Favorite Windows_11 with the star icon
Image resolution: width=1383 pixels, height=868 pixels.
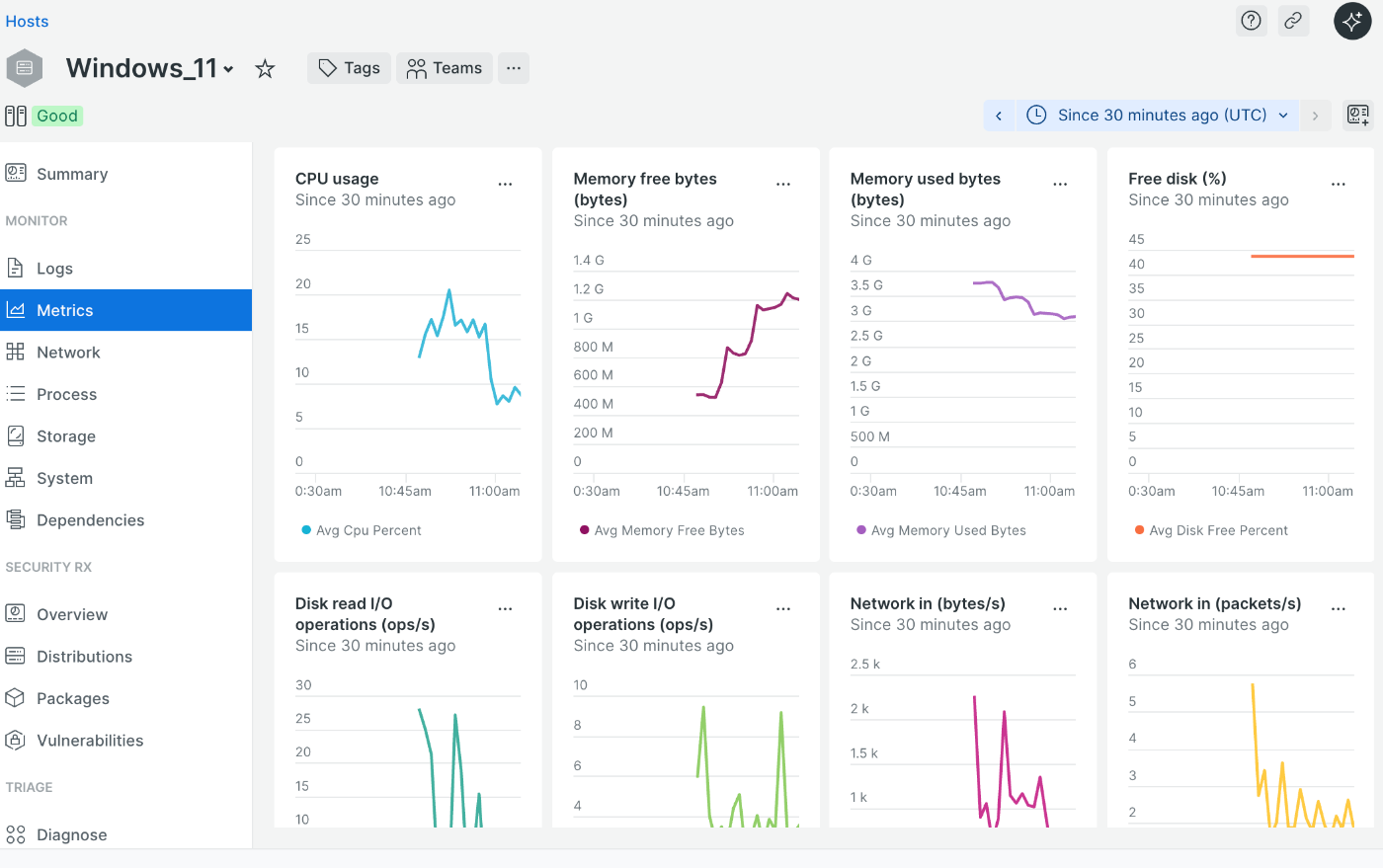pyautogui.click(x=265, y=68)
